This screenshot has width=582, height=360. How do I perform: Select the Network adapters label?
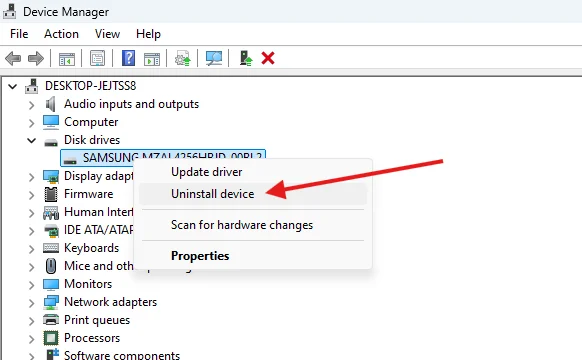110,302
